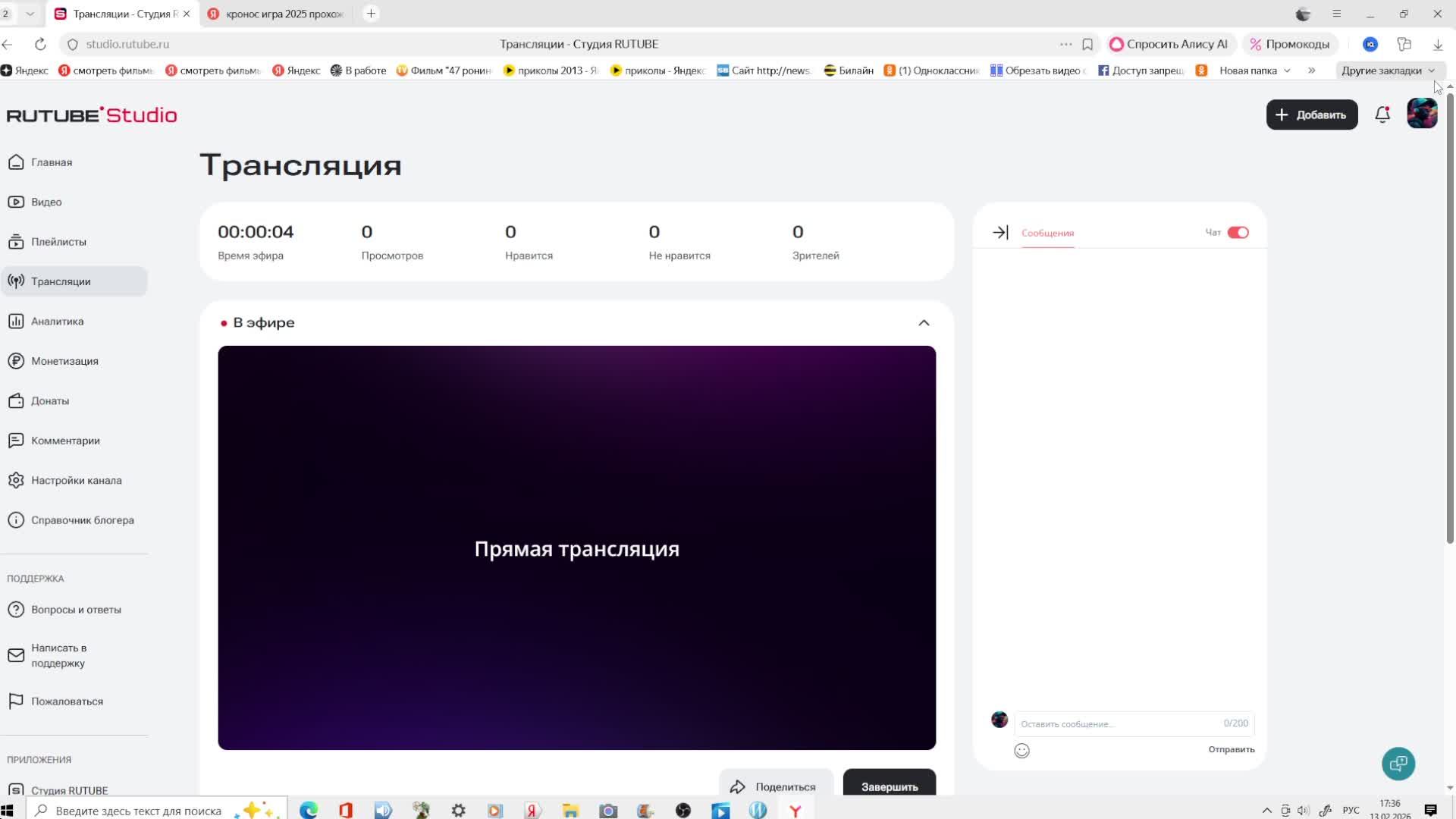The width and height of the screenshot is (1456, 819).
Task: Collapse chat panel with arrow icon
Action: (x=1000, y=233)
